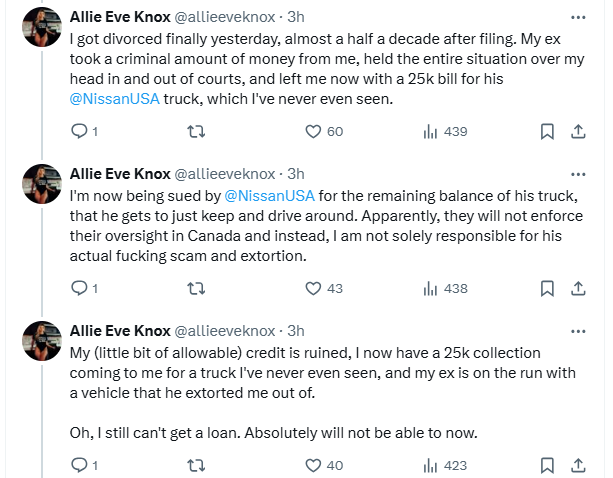Image resolution: width=613 pixels, height=478 pixels.
Task: Like the tweet with 40 likes
Action: coord(313,464)
